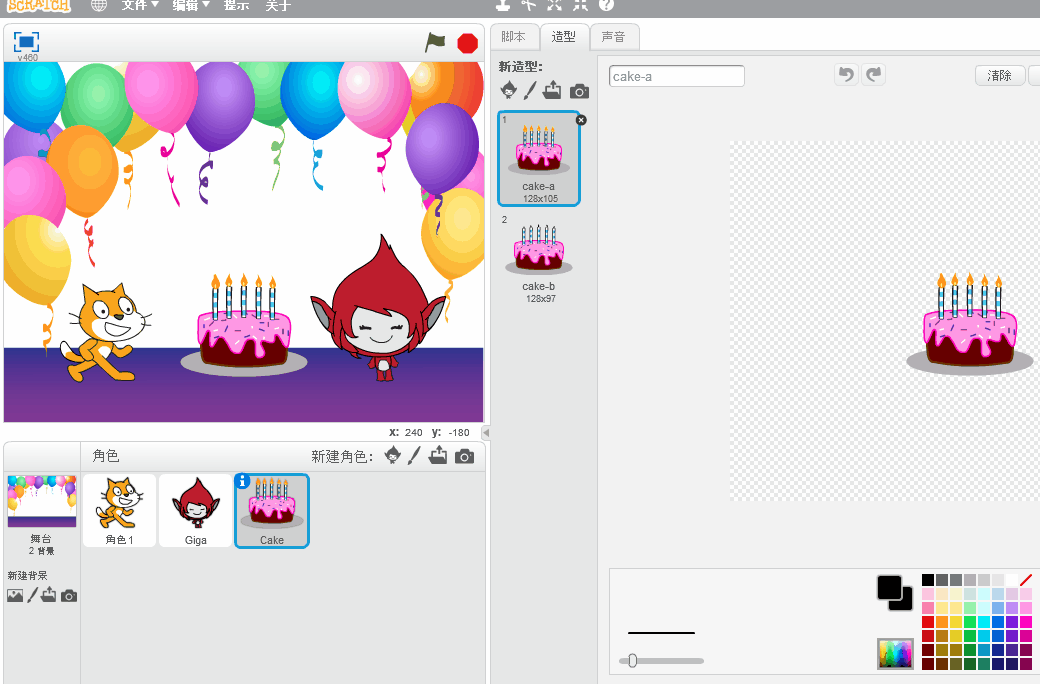Upload costume from file

click(552, 90)
